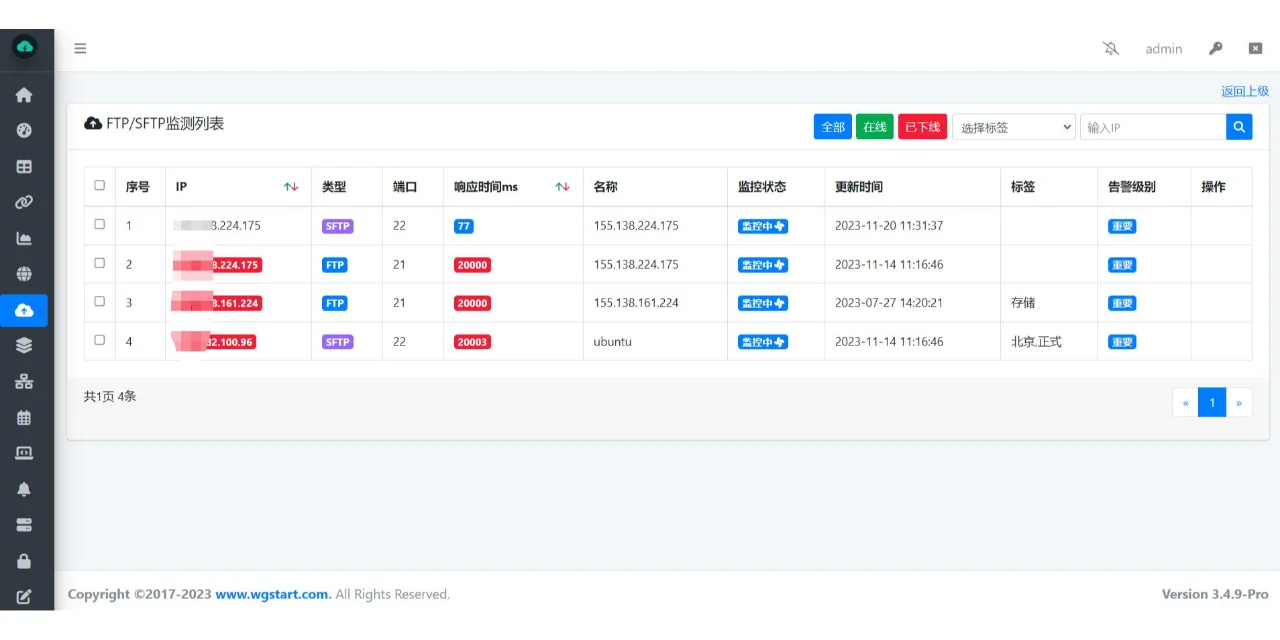Open the www.wgstart.com footer link
This screenshot has width=1280, height=640.
pos(272,594)
